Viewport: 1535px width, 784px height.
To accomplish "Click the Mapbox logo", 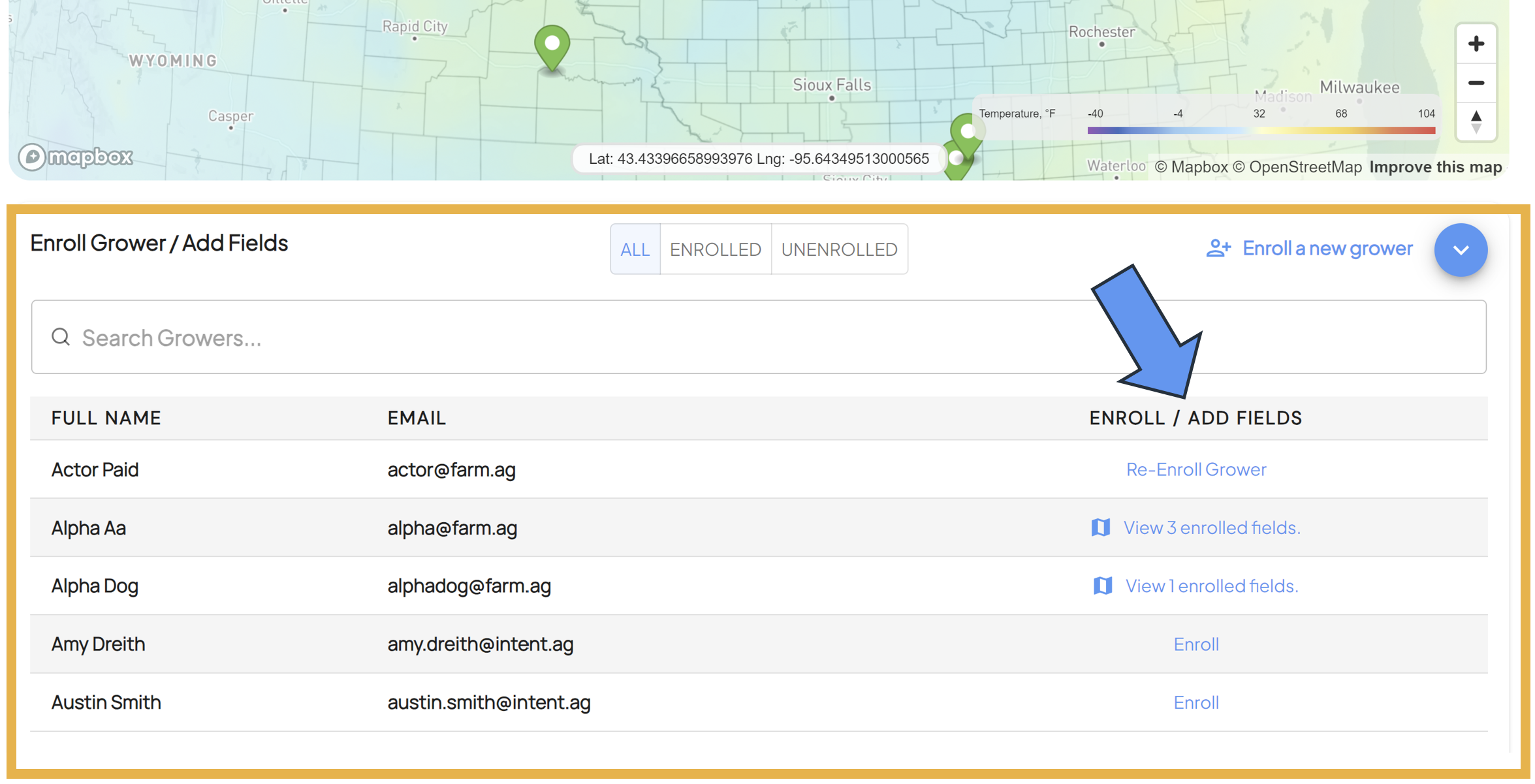I will pyautogui.click(x=76, y=157).
